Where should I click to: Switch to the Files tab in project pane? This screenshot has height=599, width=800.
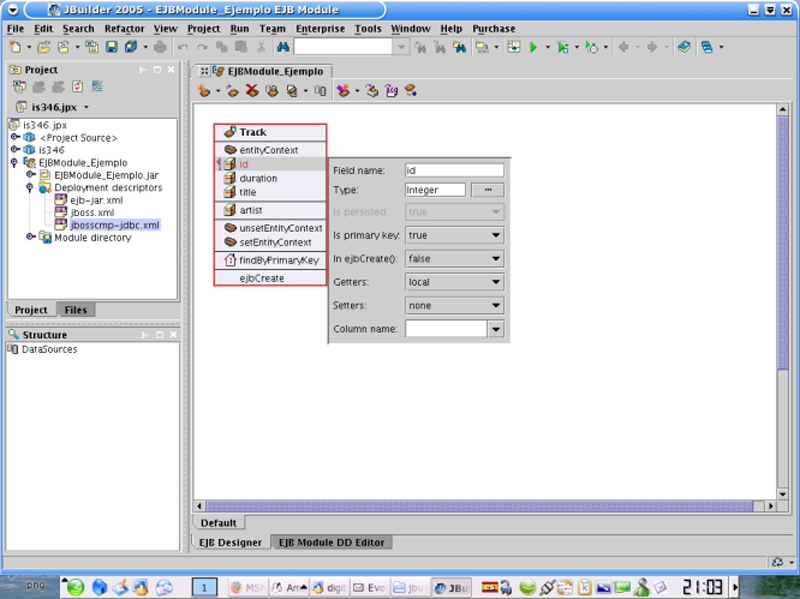75,310
